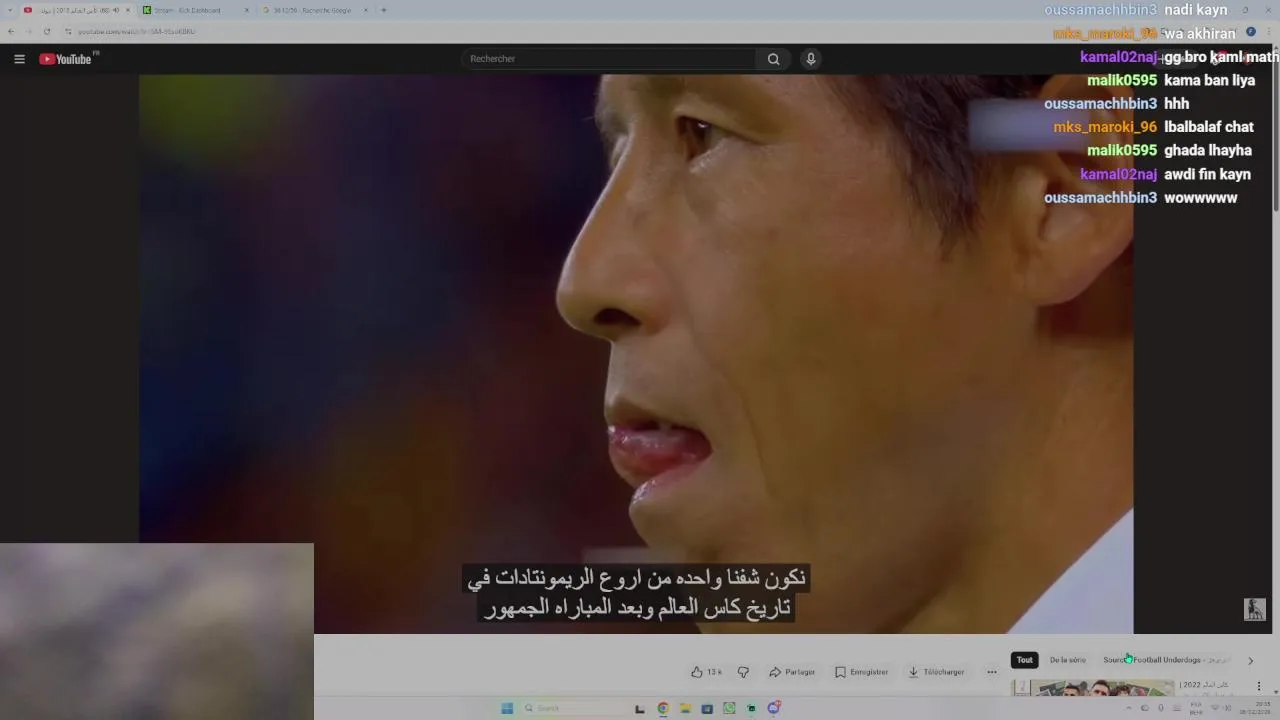Open the YouTube hamburger guide menu
The image size is (1280, 720).
coord(19,59)
